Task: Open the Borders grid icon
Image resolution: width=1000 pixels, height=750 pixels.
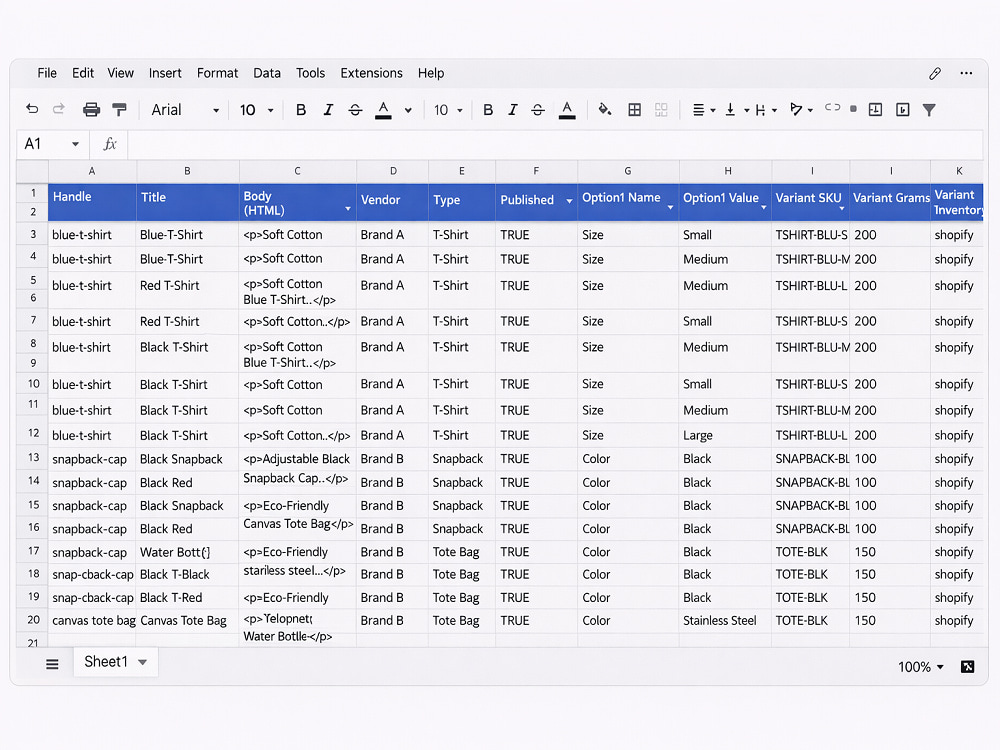Action: click(x=635, y=110)
